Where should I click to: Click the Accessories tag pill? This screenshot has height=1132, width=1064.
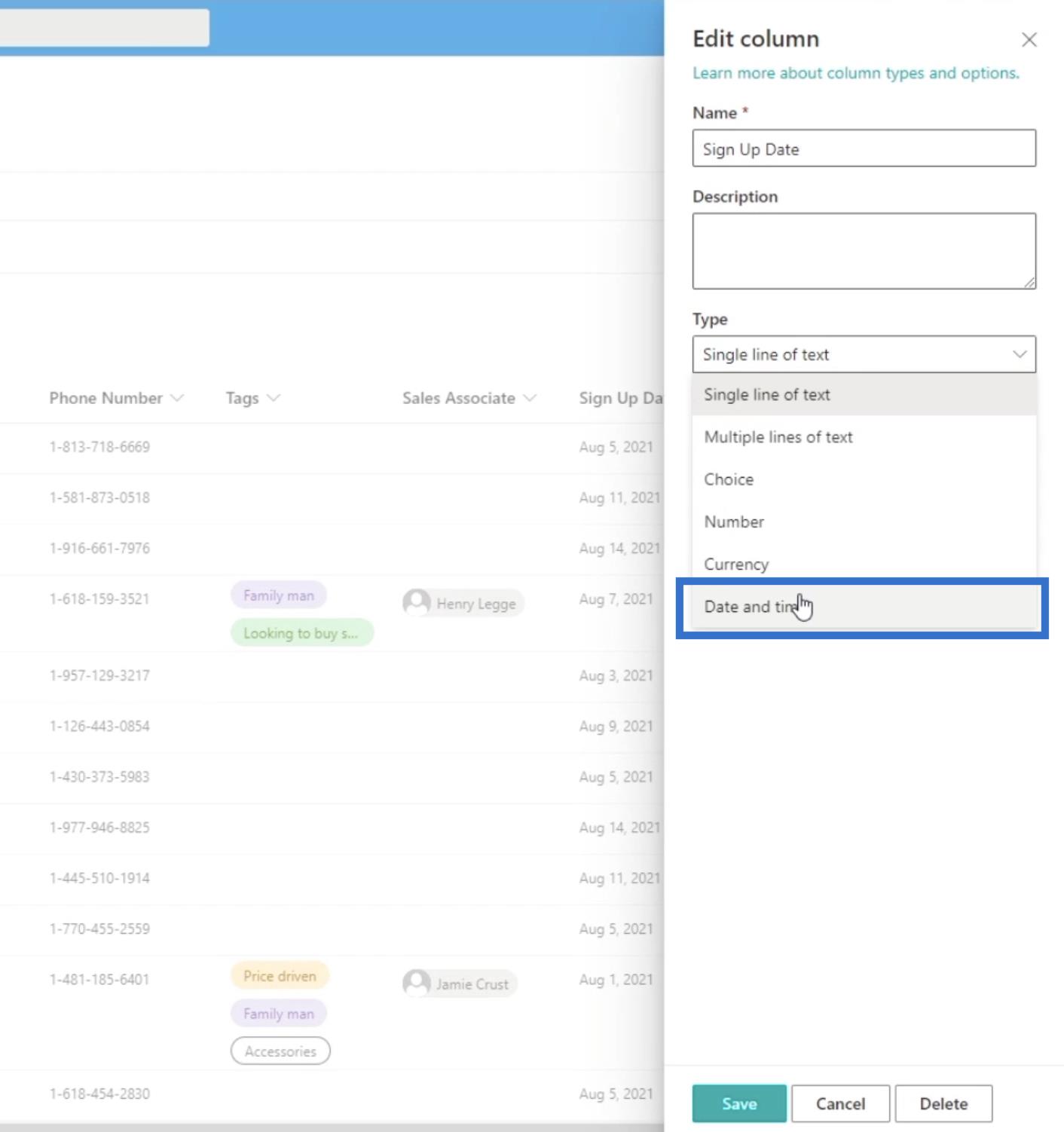(x=280, y=1051)
